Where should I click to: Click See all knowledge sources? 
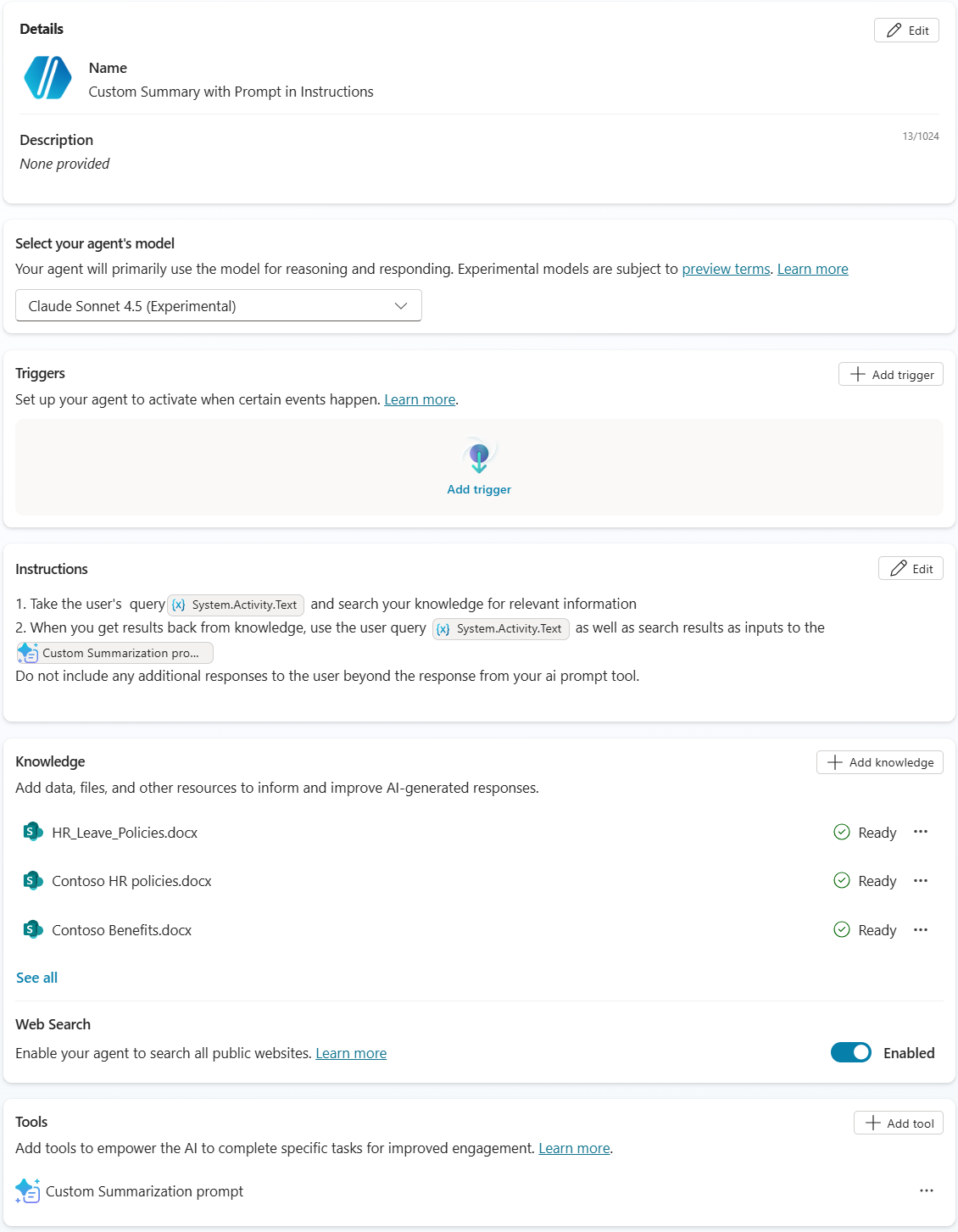click(x=36, y=978)
